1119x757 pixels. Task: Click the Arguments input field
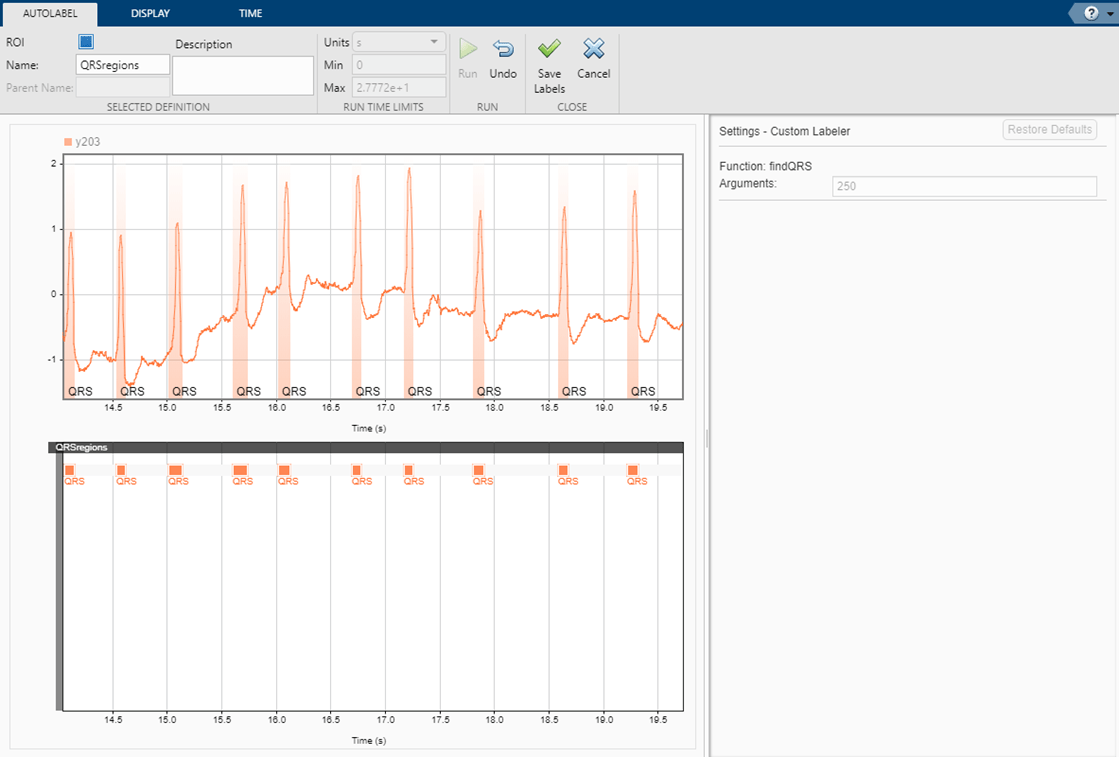[964, 186]
